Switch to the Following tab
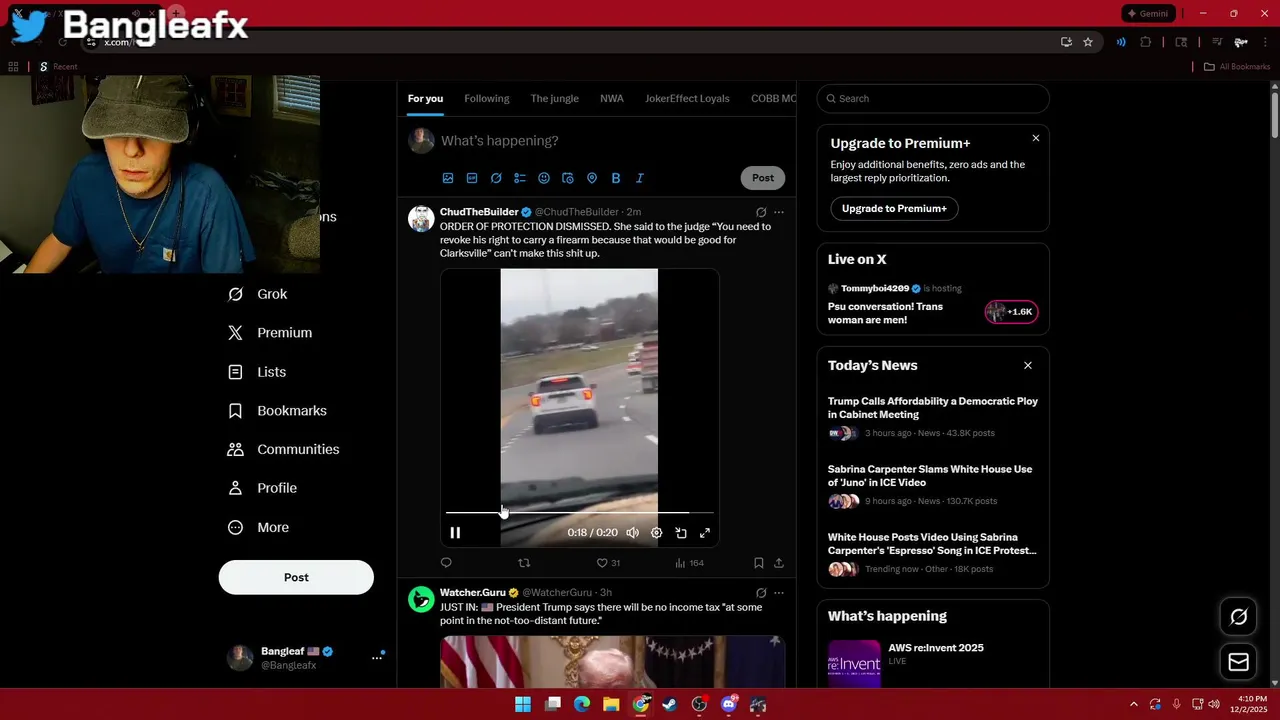Screen dimensions: 1280x720 [x=487, y=99]
